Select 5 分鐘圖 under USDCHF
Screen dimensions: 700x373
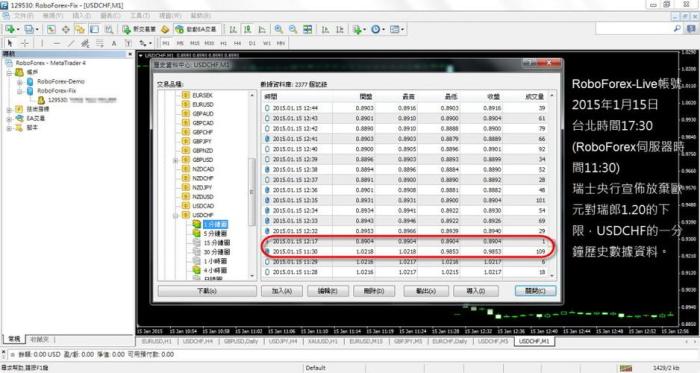click(215, 233)
